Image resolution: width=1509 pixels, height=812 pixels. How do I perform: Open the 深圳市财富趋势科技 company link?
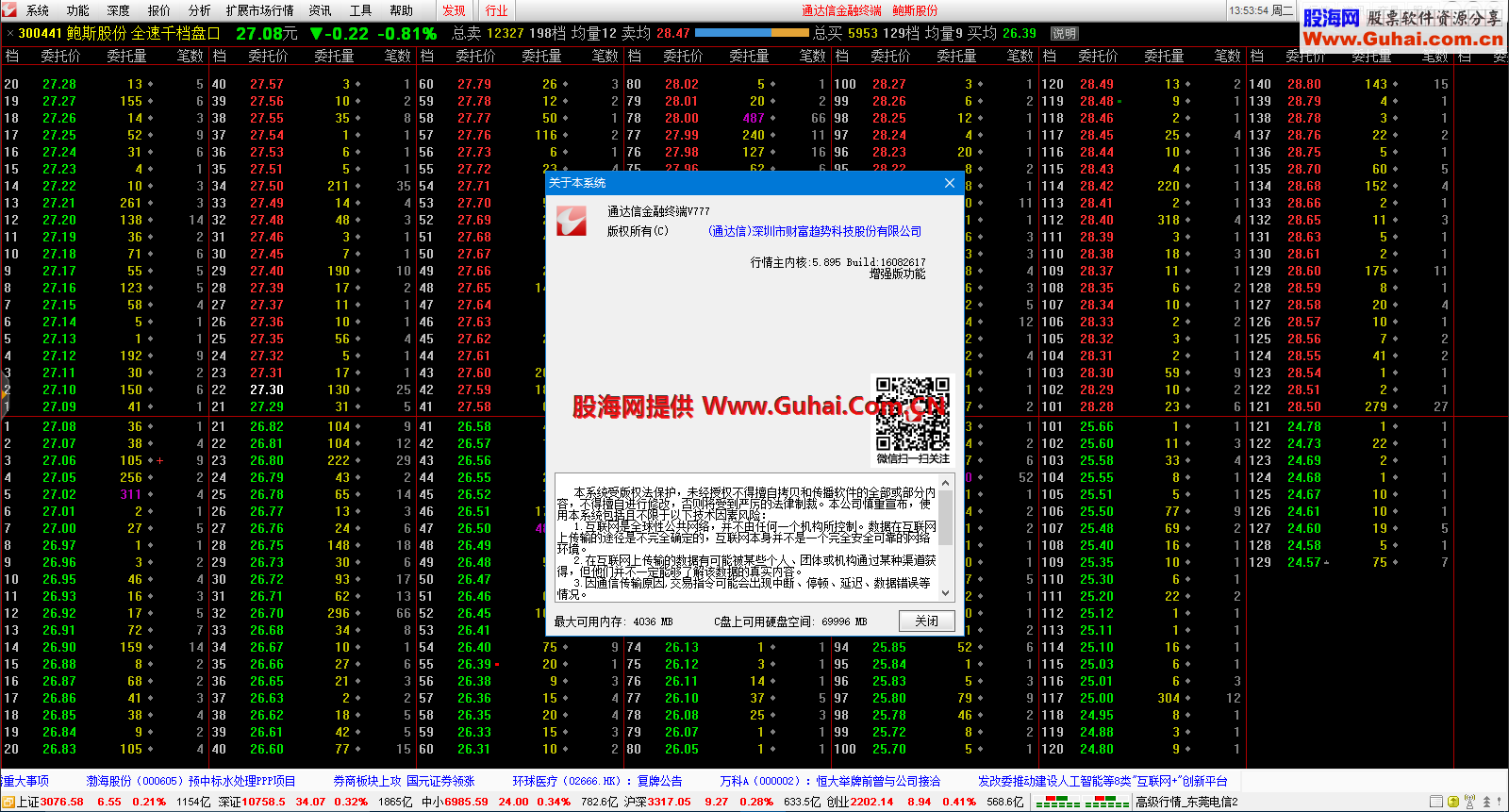coord(815,231)
